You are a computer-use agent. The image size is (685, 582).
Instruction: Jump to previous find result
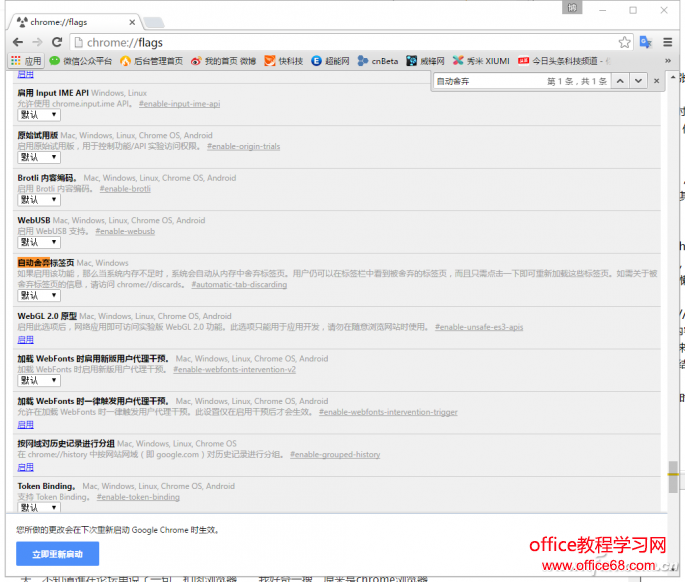(620, 81)
